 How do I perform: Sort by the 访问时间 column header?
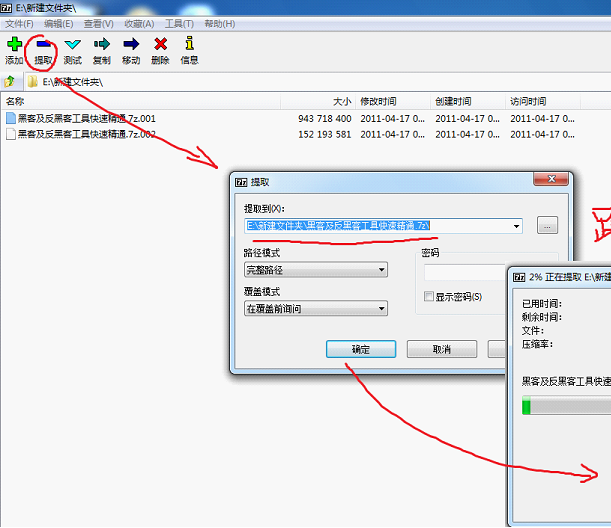coord(543,102)
